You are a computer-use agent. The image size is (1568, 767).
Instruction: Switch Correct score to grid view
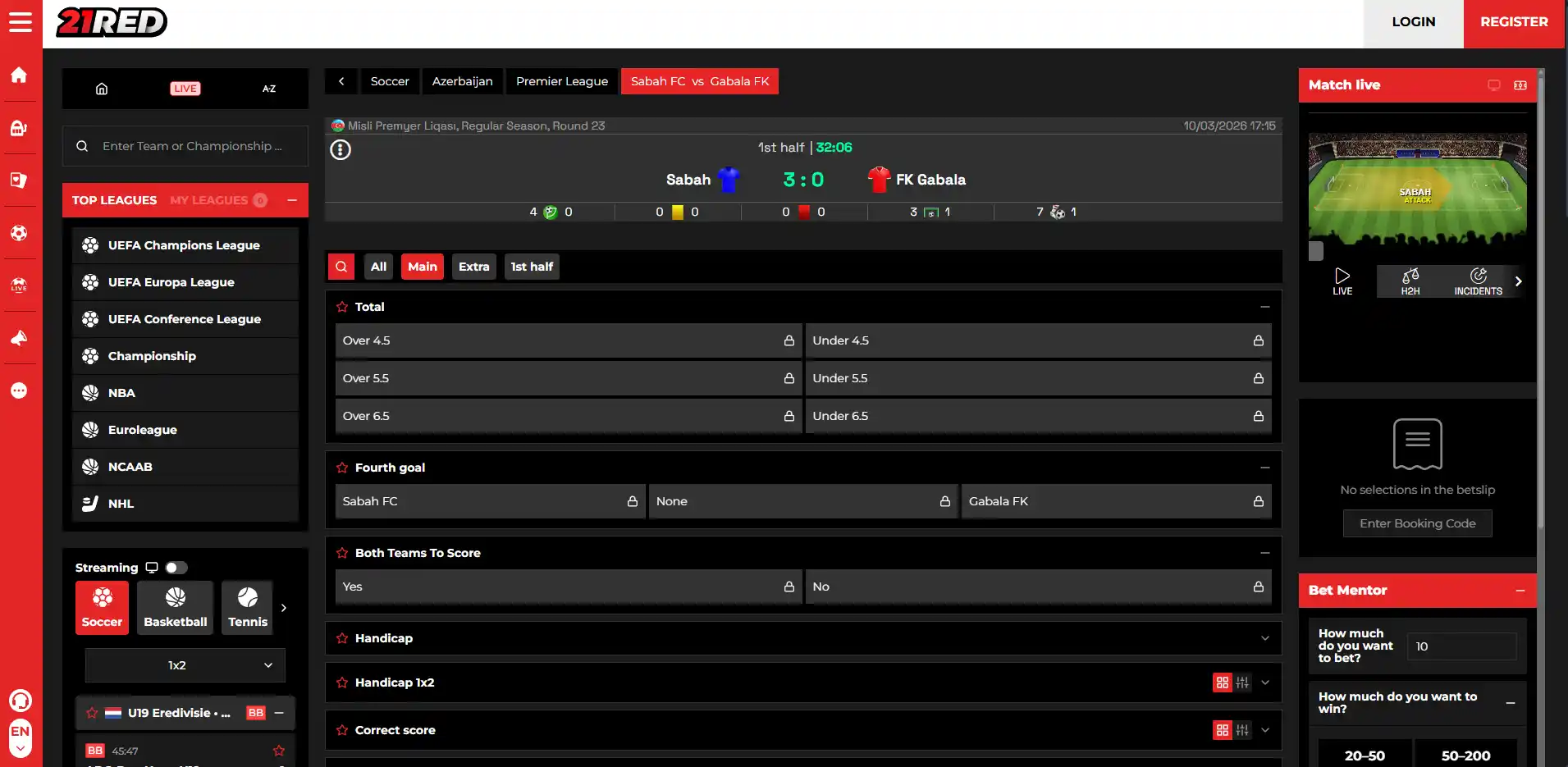[x=1223, y=730]
